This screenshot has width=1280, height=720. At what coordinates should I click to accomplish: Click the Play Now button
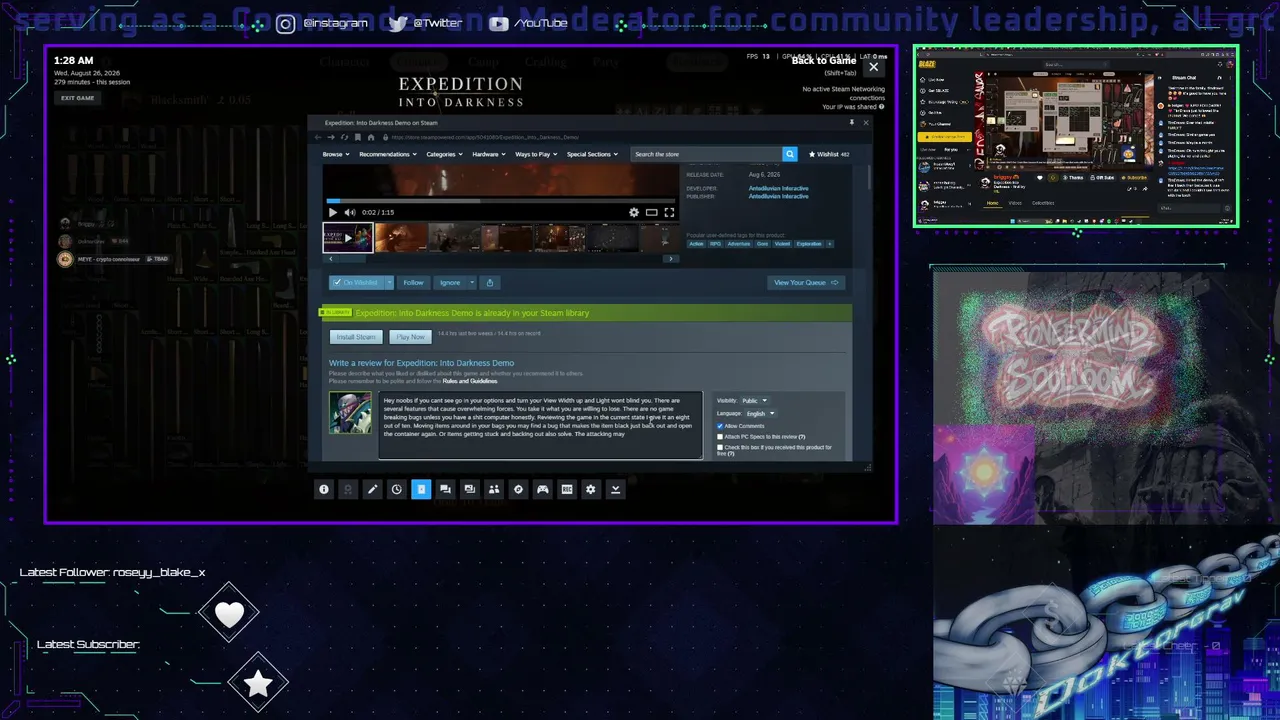410,337
